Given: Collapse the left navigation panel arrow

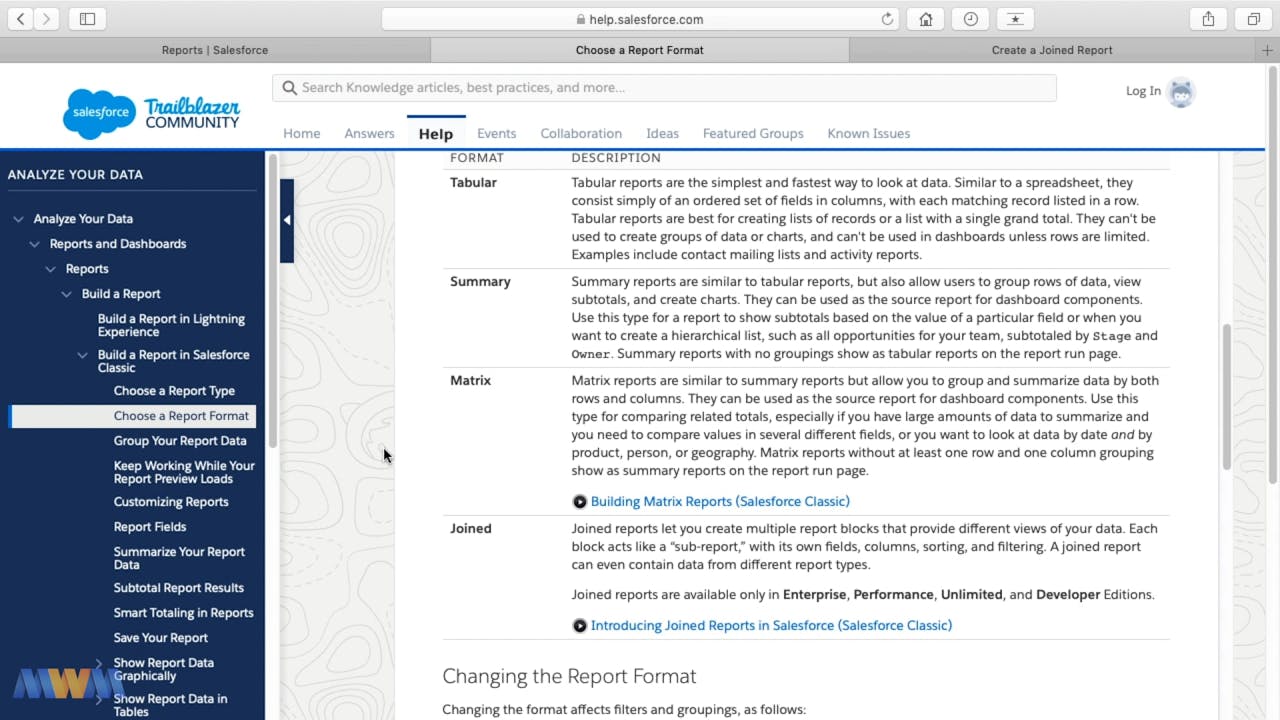Looking at the screenshot, I should 287,220.
